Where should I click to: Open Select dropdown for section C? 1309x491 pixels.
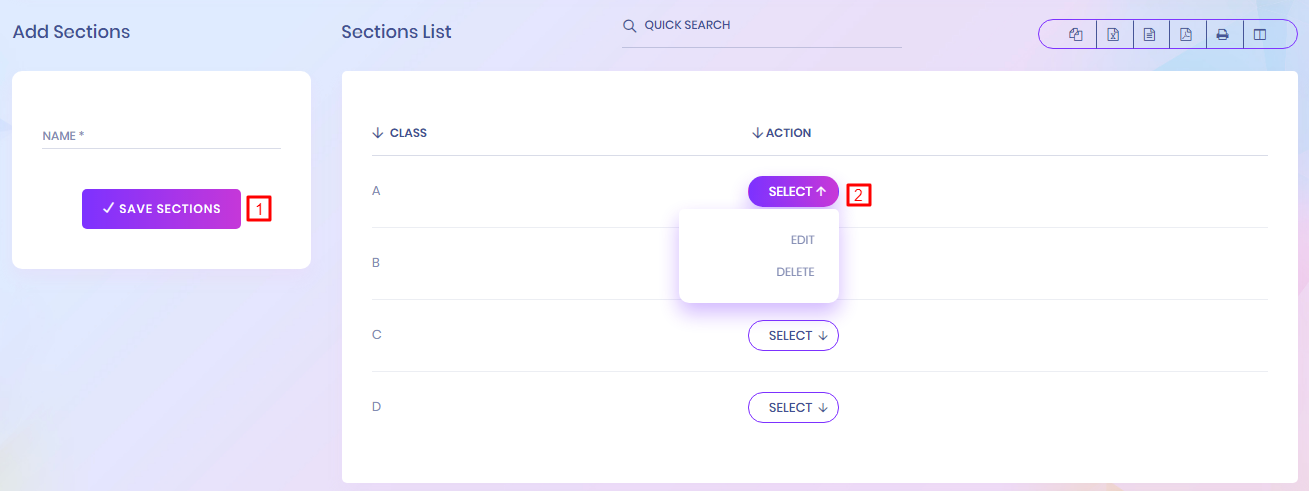pos(793,336)
